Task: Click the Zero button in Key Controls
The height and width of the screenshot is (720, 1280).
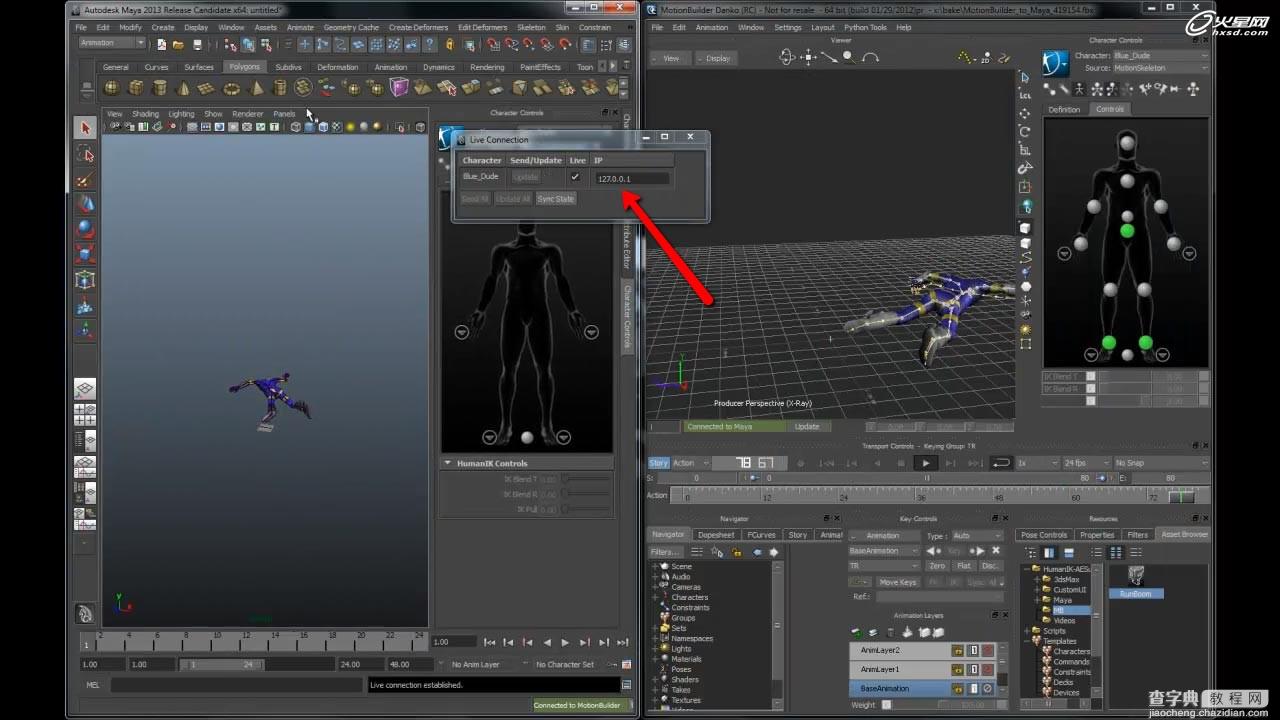Action: point(937,566)
